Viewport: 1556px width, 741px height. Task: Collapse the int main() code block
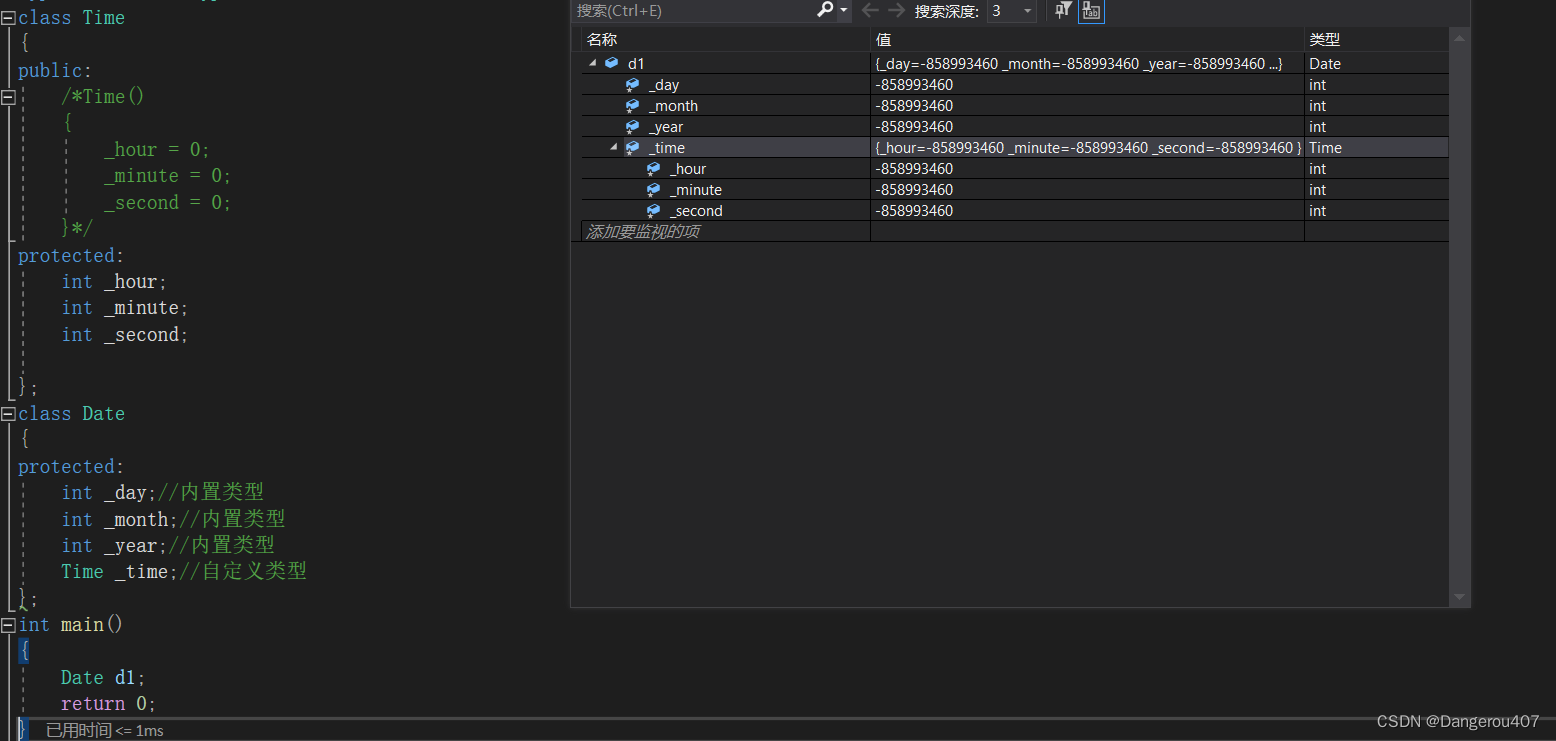click(x=8, y=625)
